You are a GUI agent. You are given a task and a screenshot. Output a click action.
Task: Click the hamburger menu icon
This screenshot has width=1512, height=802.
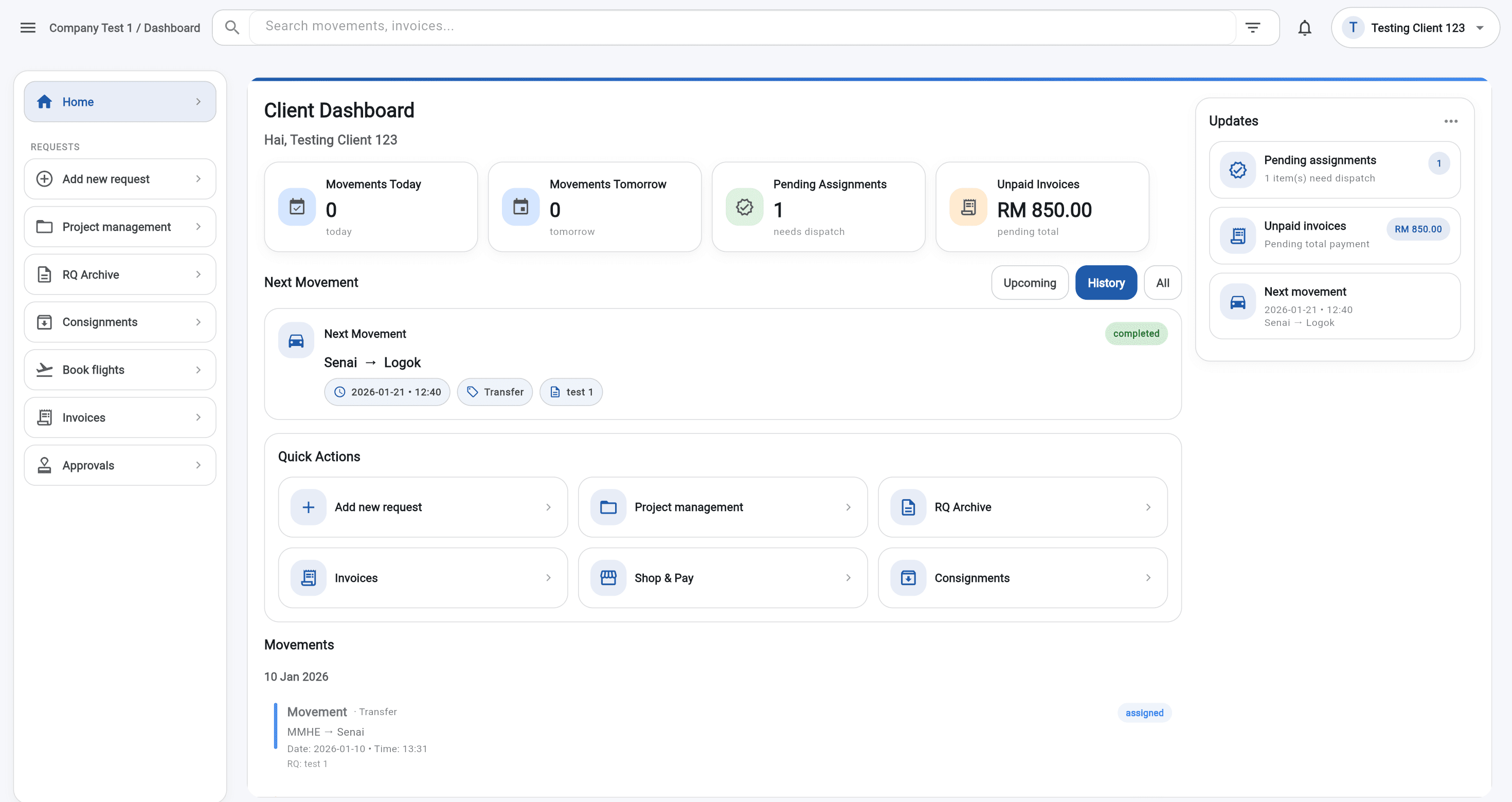(28, 27)
